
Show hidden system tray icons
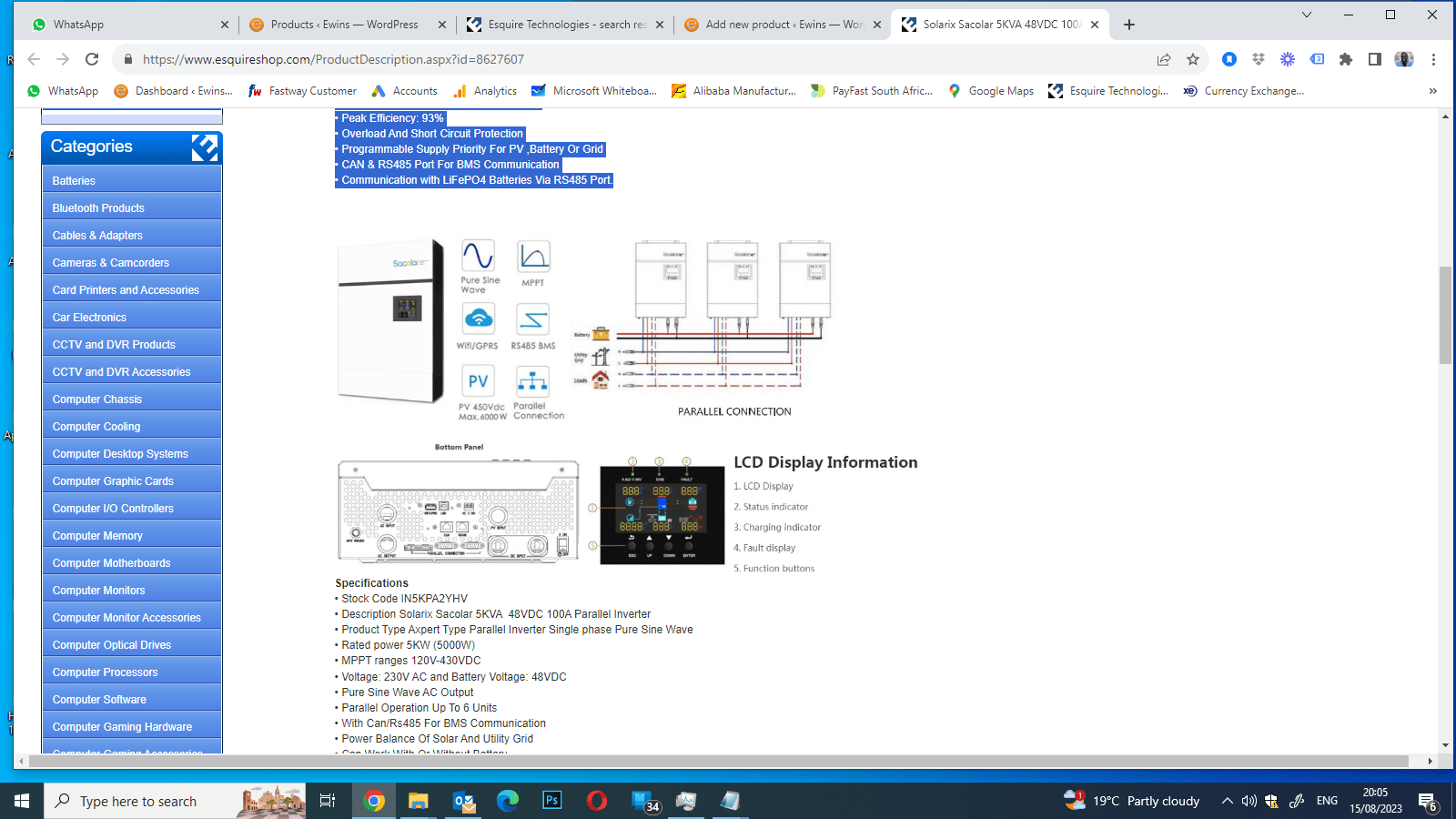pyautogui.click(x=1227, y=801)
